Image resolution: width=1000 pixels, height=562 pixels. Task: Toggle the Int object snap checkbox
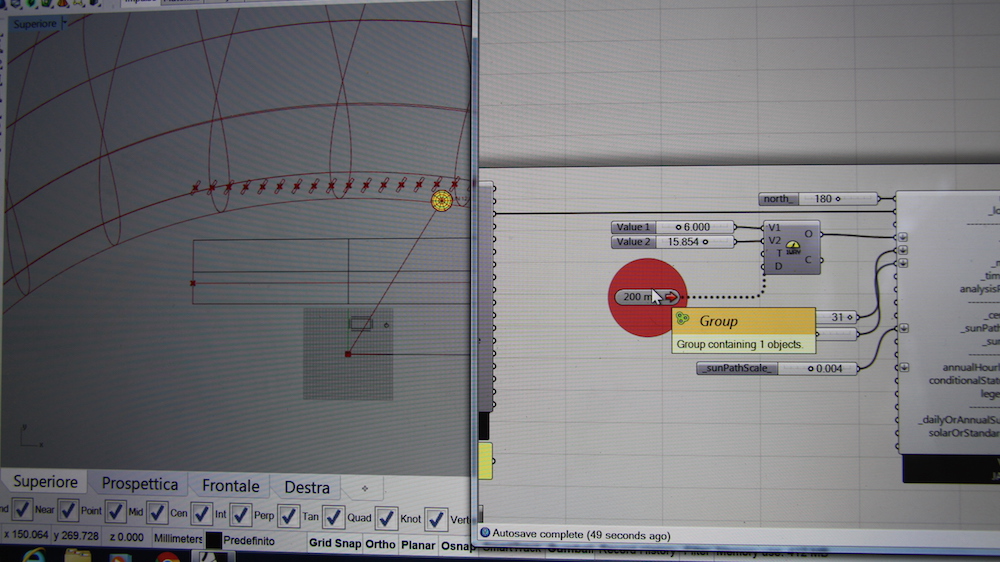click(202, 513)
